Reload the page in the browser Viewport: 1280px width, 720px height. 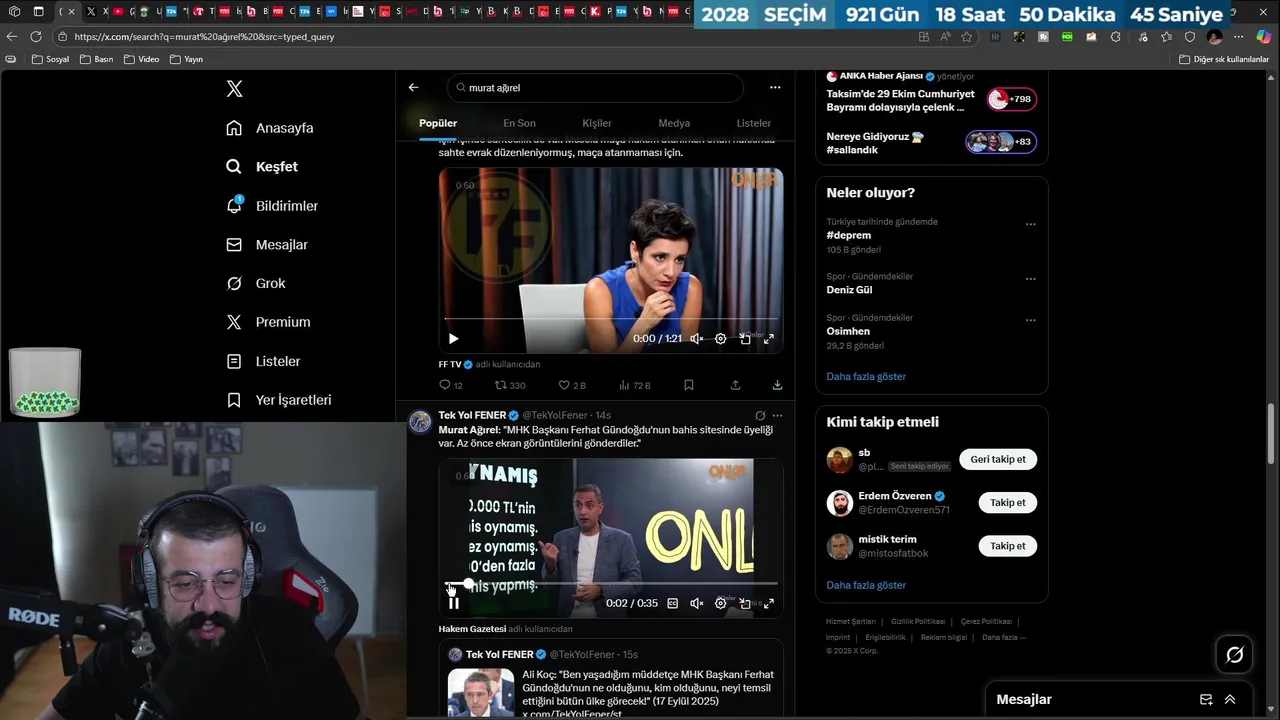pos(36,37)
